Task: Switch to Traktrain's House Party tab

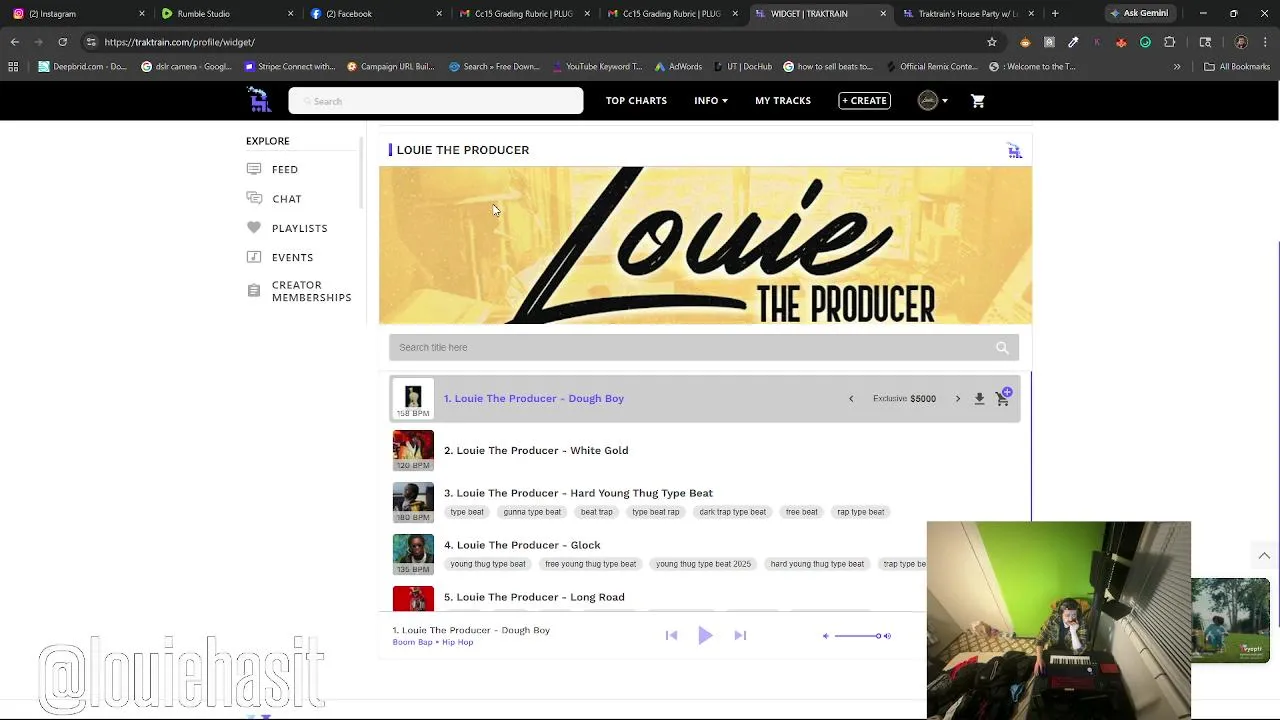Action: (968, 14)
